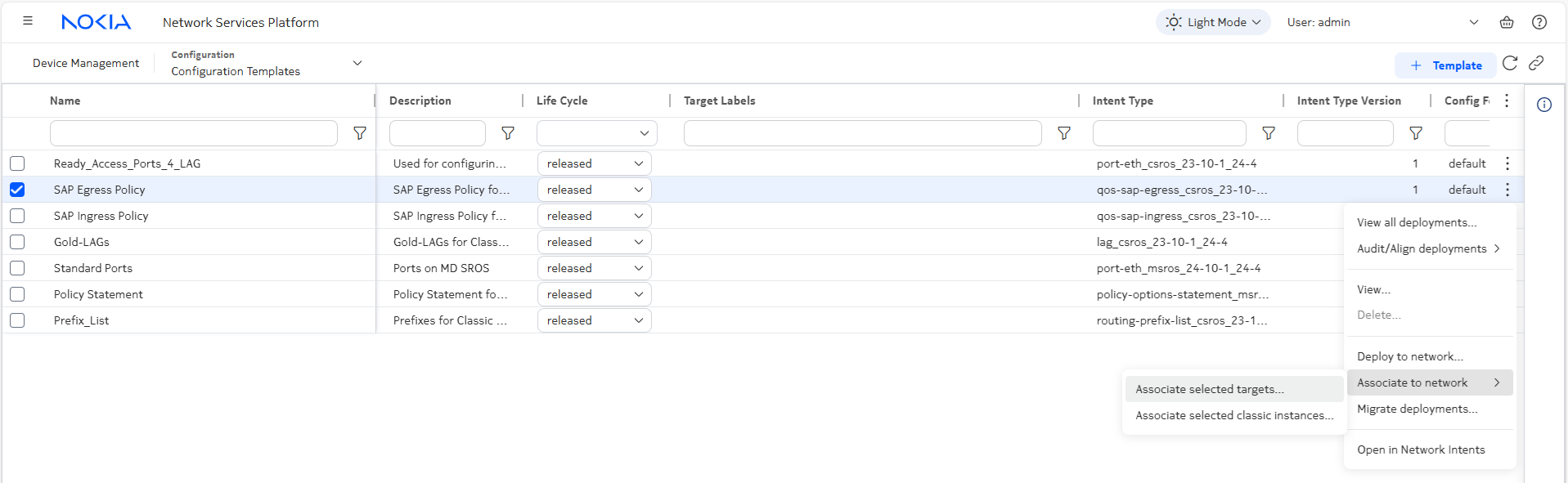
Task: Tick the Prefix_List row checkbox
Action: tap(17, 320)
